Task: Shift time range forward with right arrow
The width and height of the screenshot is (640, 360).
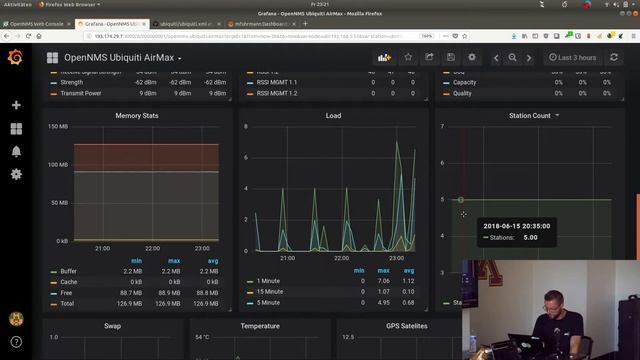Action: click(529, 58)
